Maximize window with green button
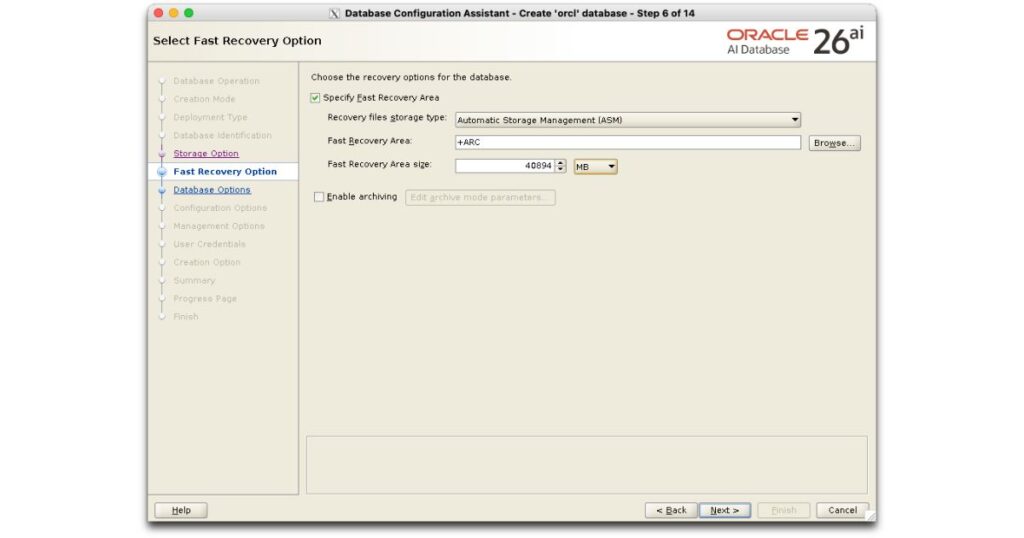 pyautogui.click(x=189, y=13)
